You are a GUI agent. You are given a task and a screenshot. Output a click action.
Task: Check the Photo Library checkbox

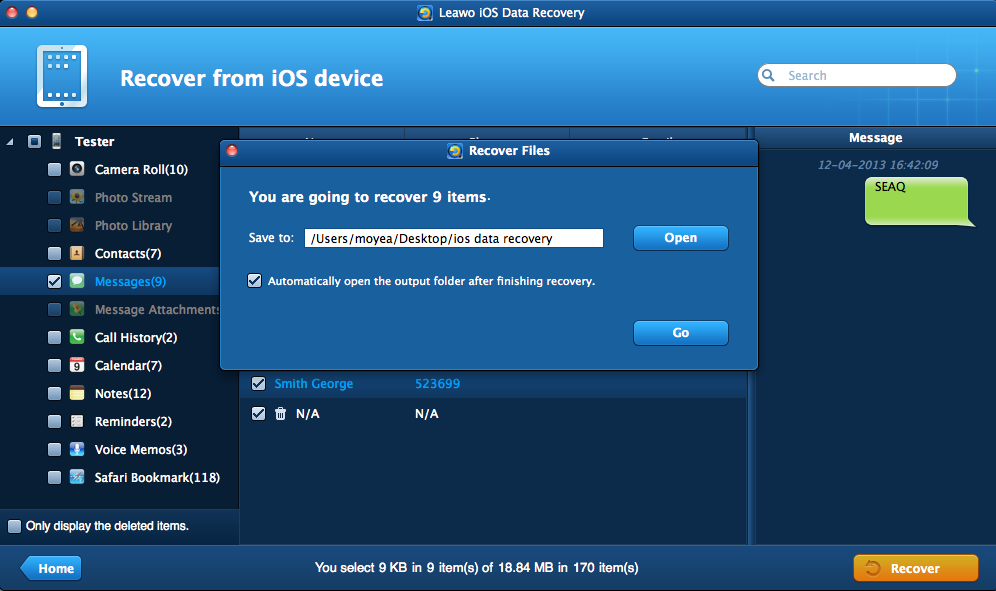tap(55, 225)
